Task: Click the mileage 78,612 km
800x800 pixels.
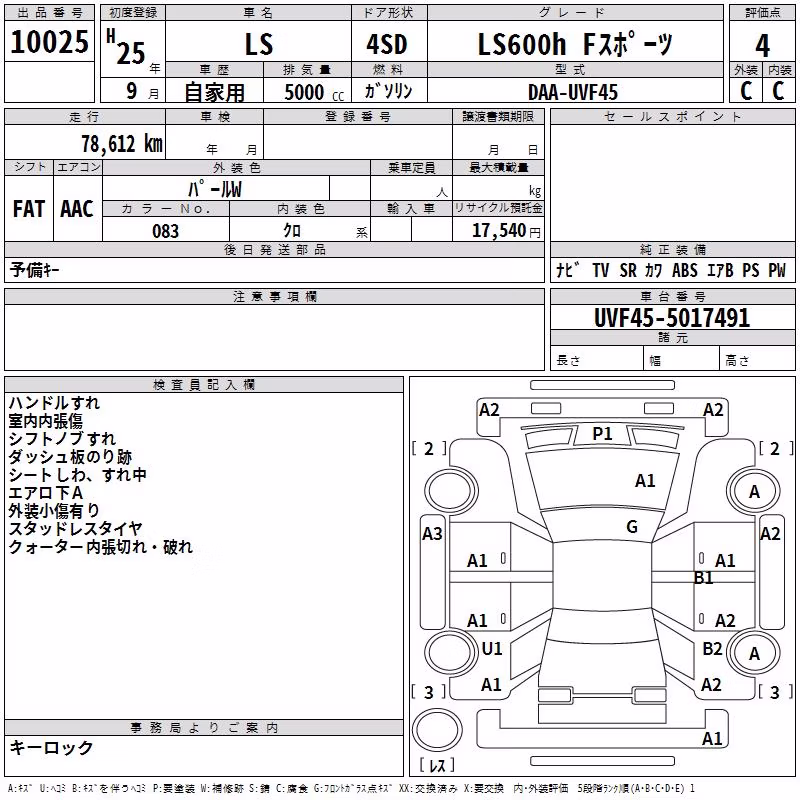Action: [x=122, y=144]
